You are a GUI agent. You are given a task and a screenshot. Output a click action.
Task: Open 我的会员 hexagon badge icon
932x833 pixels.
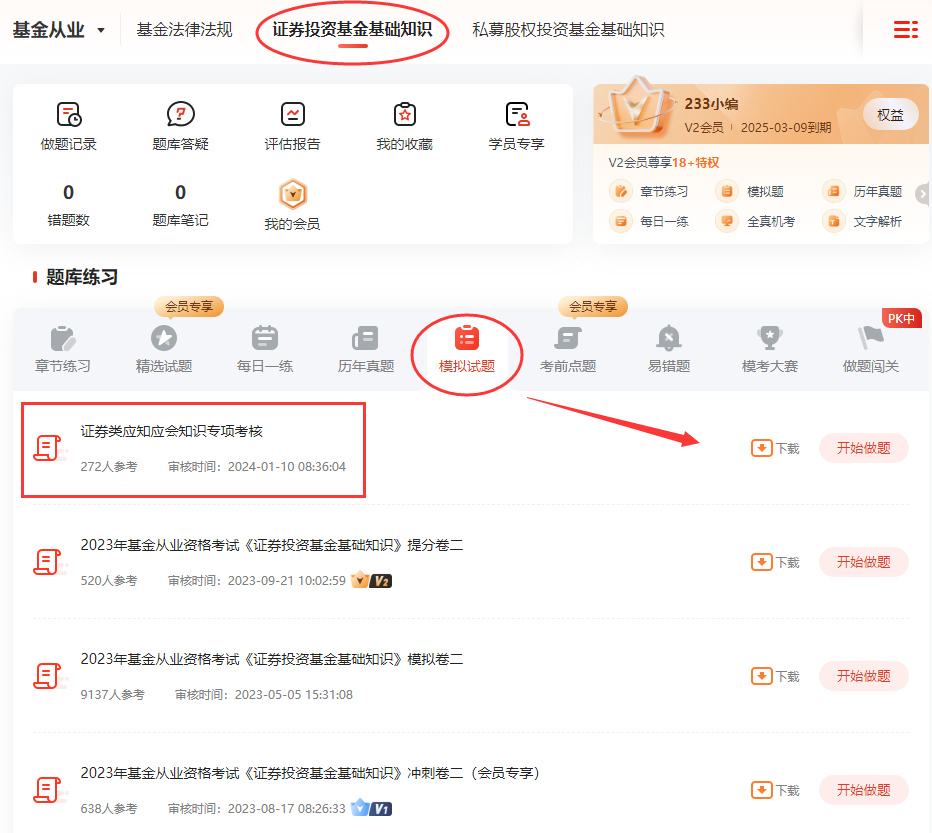pos(292,194)
